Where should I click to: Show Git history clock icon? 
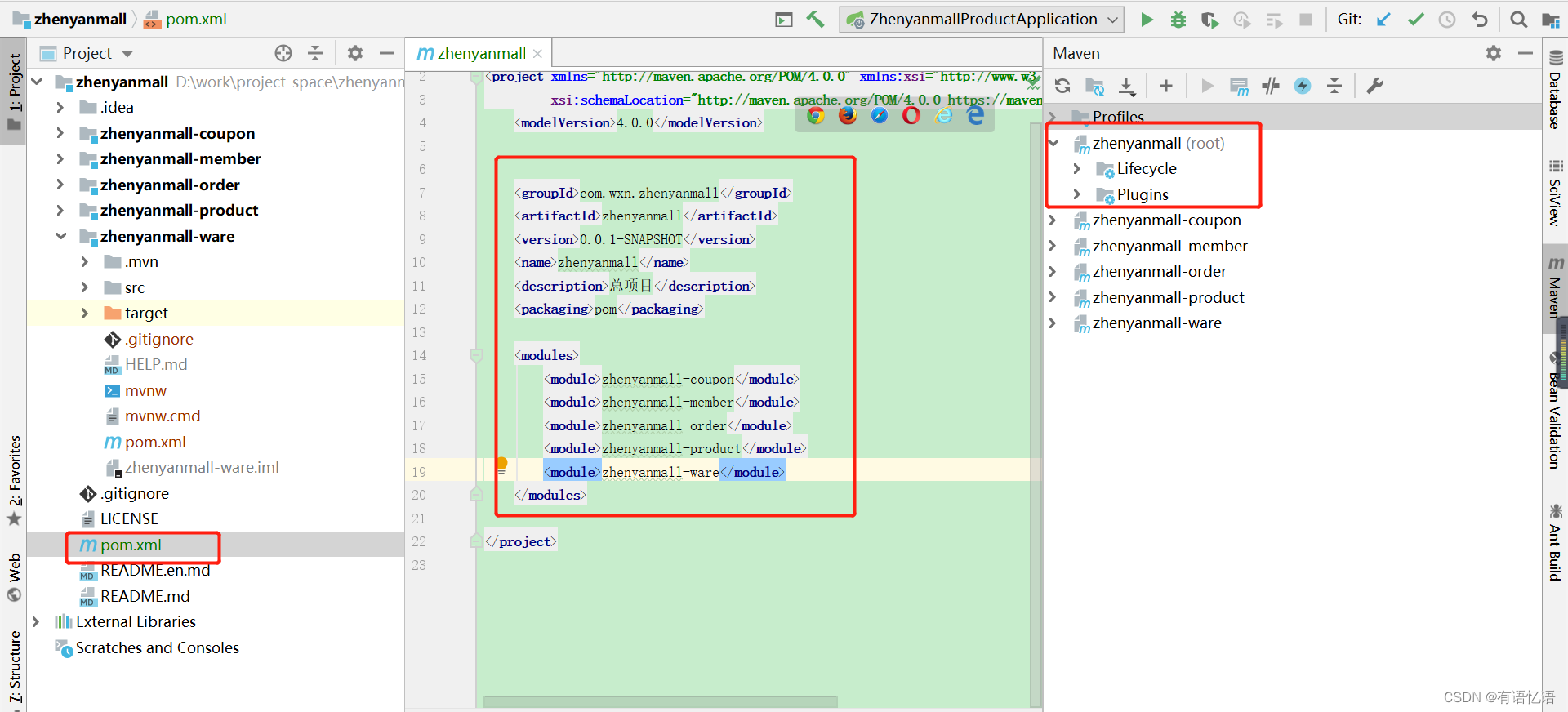[1447, 20]
